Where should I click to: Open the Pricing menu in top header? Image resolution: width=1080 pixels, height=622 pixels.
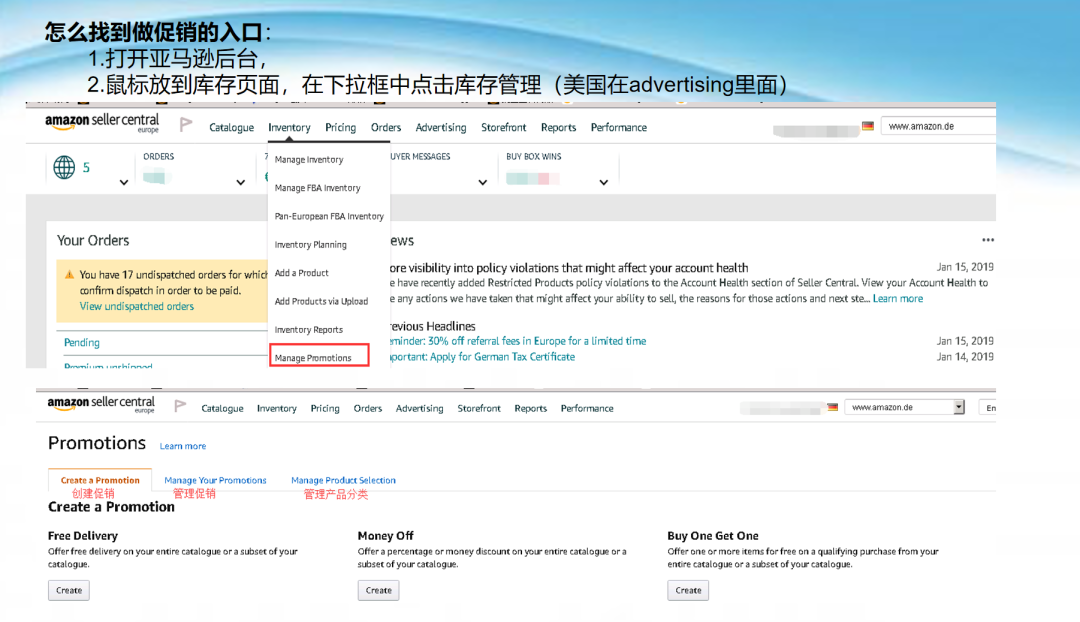pos(340,127)
